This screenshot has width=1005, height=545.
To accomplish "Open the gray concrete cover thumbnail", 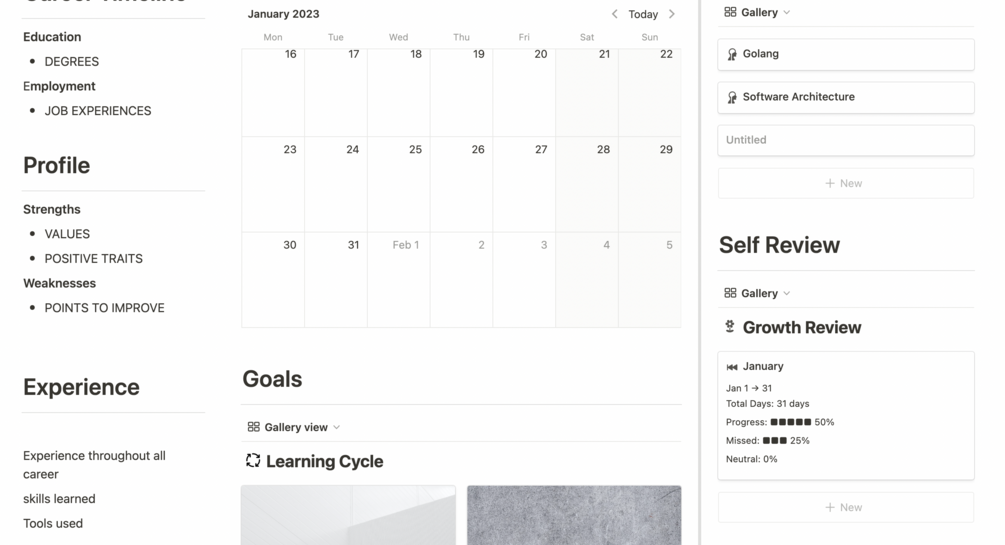I will pos(574,515).
